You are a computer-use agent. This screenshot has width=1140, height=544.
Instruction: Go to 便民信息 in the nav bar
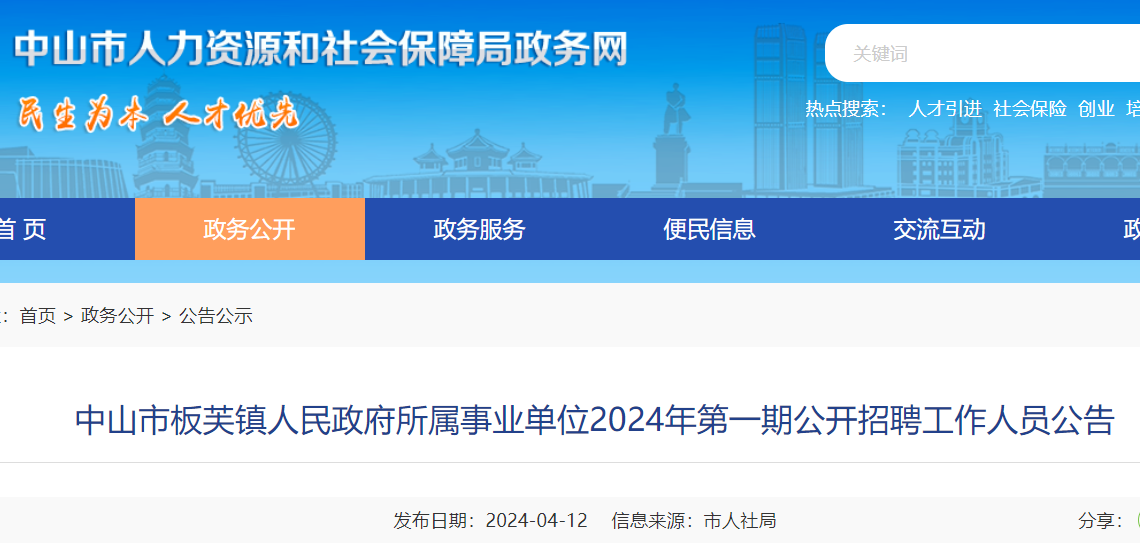709,229
